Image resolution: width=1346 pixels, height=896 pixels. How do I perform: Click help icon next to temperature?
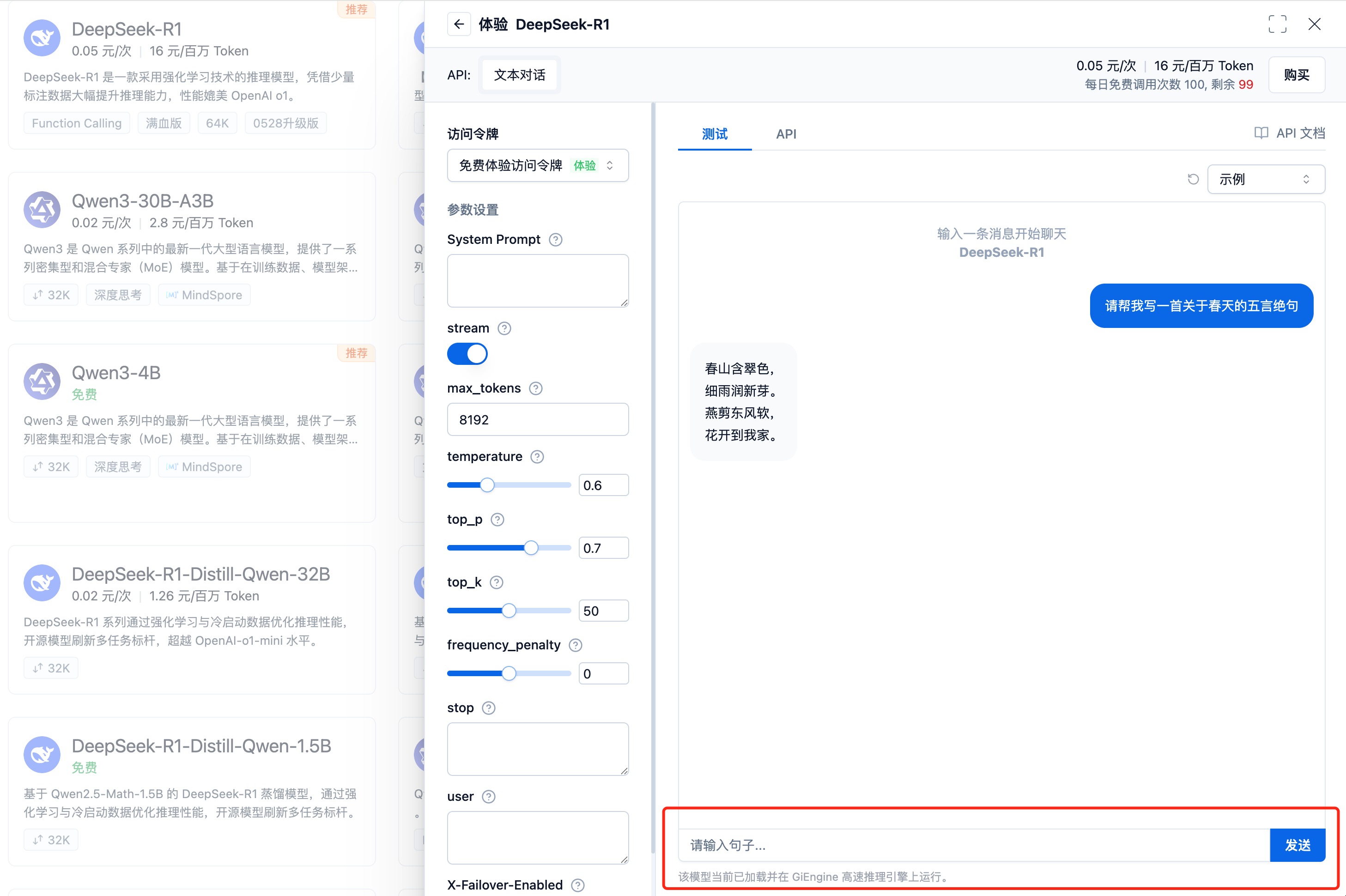coord(537,457)
